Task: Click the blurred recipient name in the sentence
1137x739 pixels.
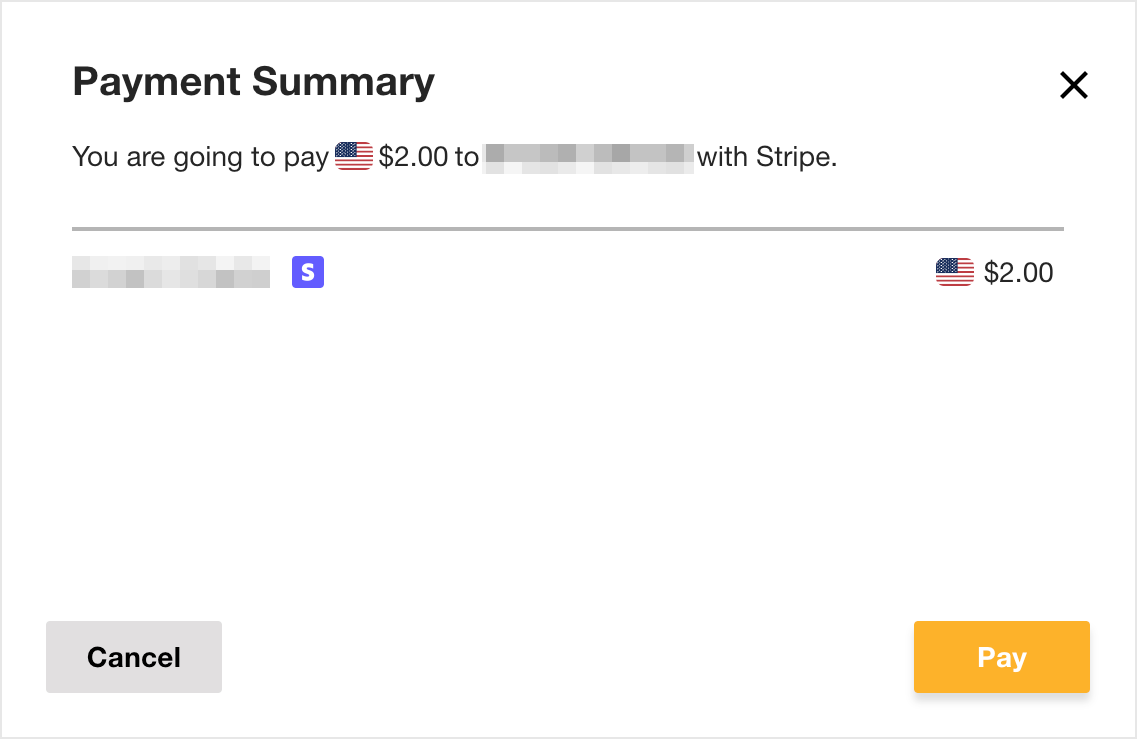Action: [x=589, y=158]
